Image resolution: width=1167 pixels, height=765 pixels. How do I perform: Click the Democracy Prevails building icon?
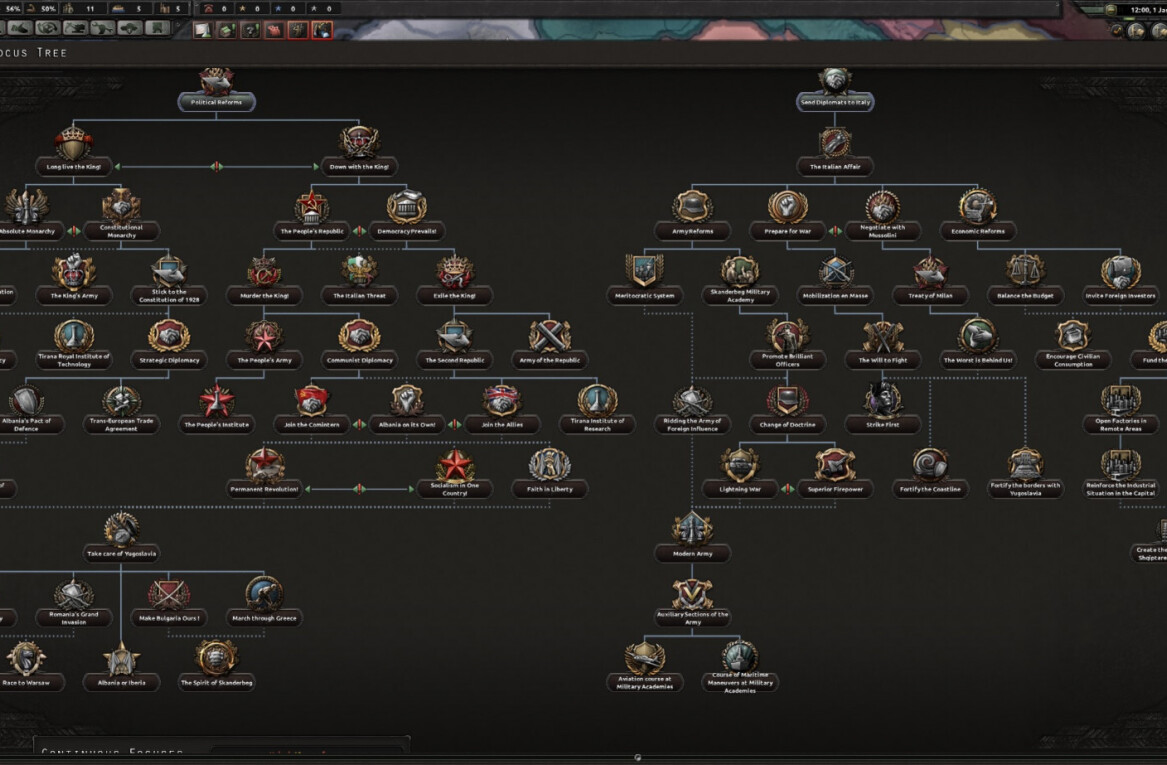click(406, 208)
